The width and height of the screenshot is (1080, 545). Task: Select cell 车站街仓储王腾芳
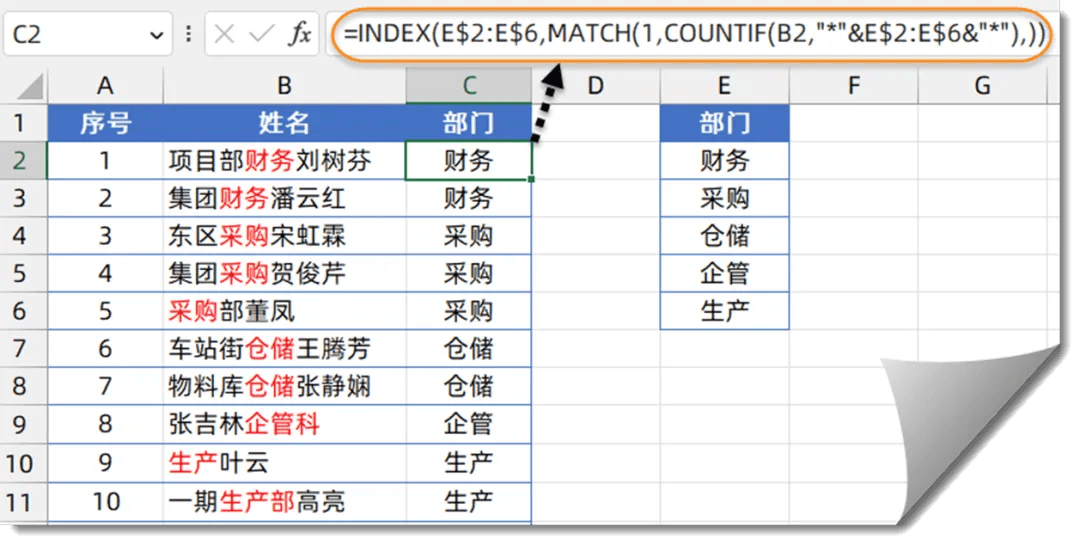point(284,349)
